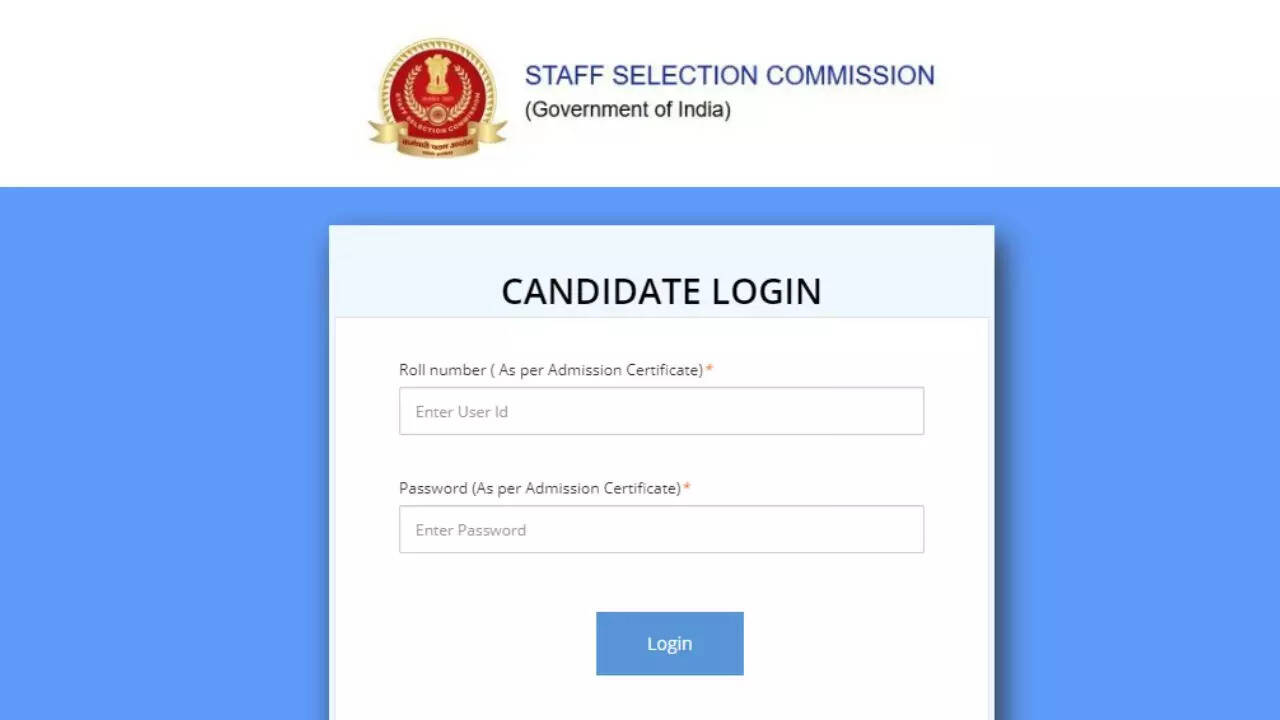Click the red asterisk beside Roll number label
The image size is (1280, 720).
pyautogui.click(x=709, y=370)
